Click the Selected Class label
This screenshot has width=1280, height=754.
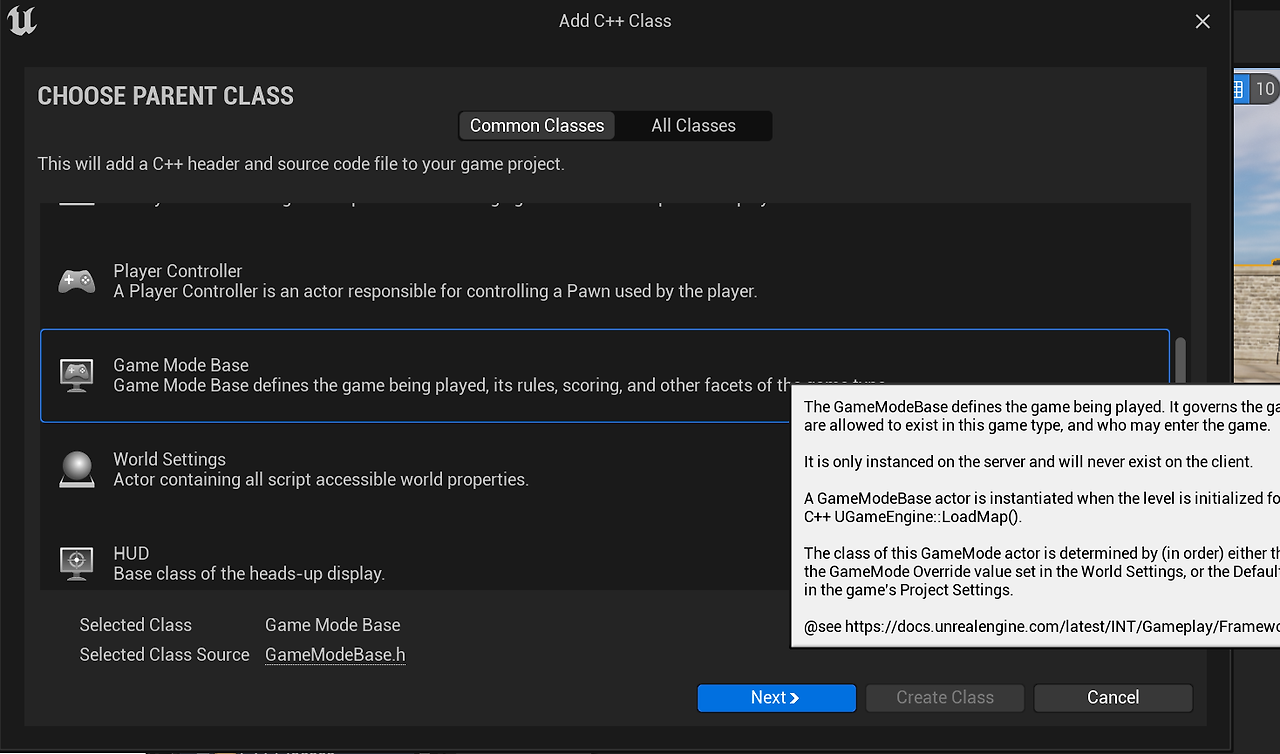[x=135, y=625]
